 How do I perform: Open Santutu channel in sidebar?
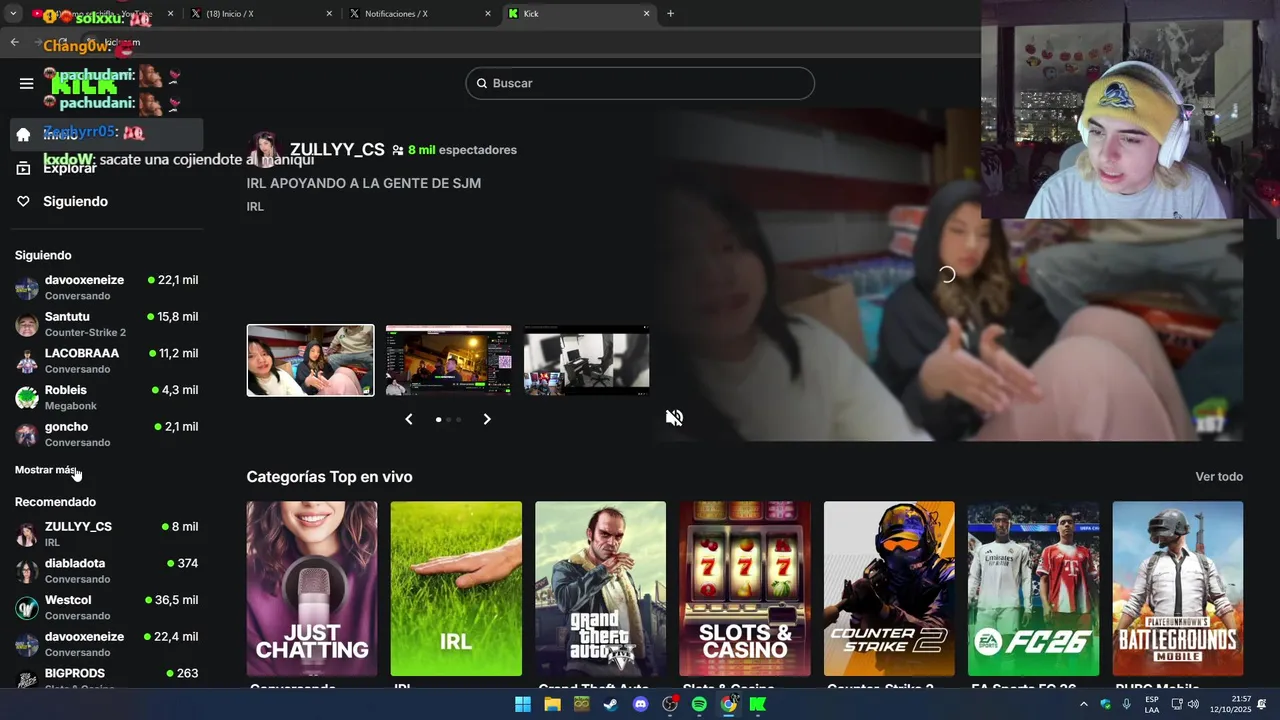106,324
